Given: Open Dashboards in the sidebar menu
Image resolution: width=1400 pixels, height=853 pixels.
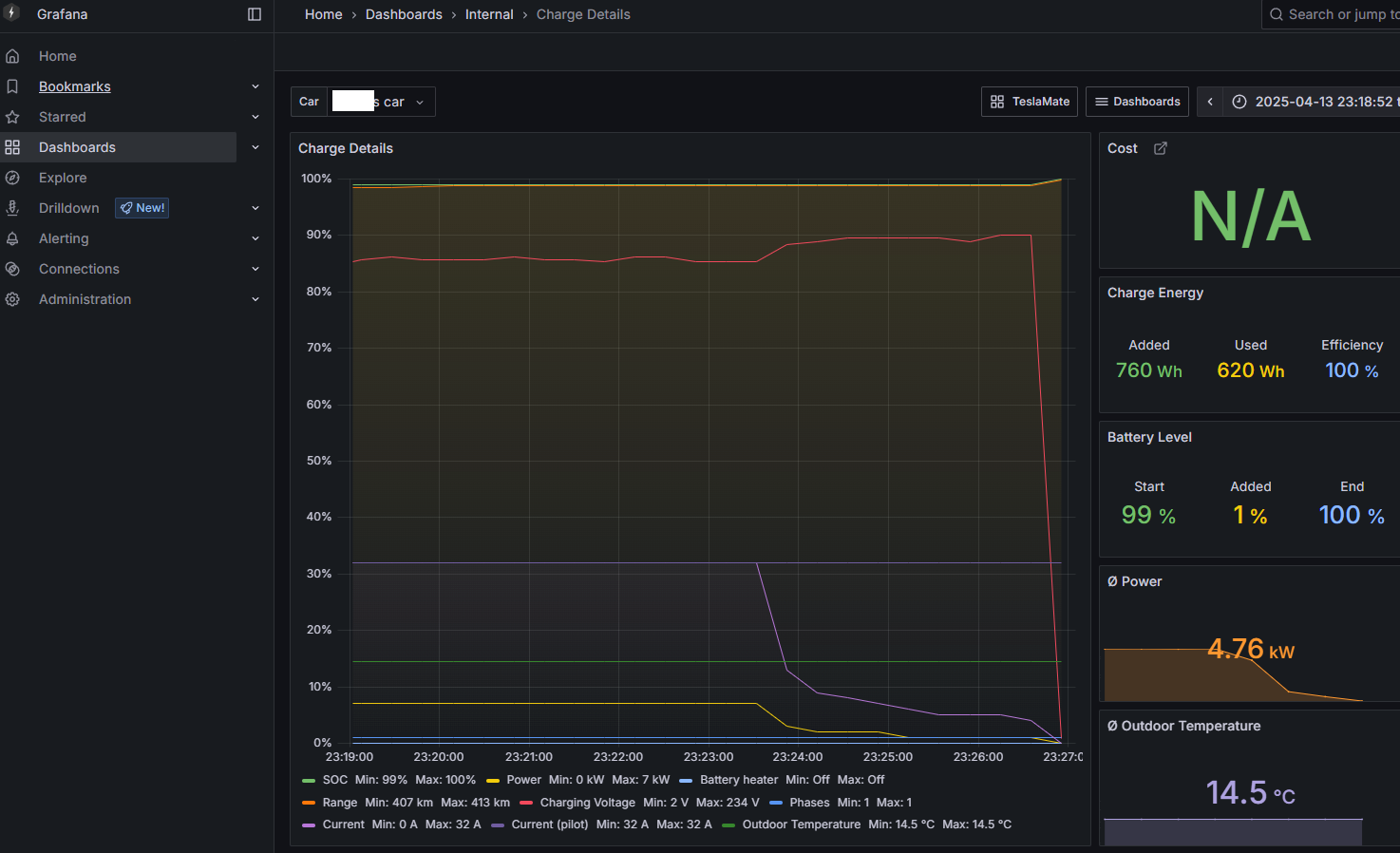Looking at the screenshot, I should pos(77,147).
